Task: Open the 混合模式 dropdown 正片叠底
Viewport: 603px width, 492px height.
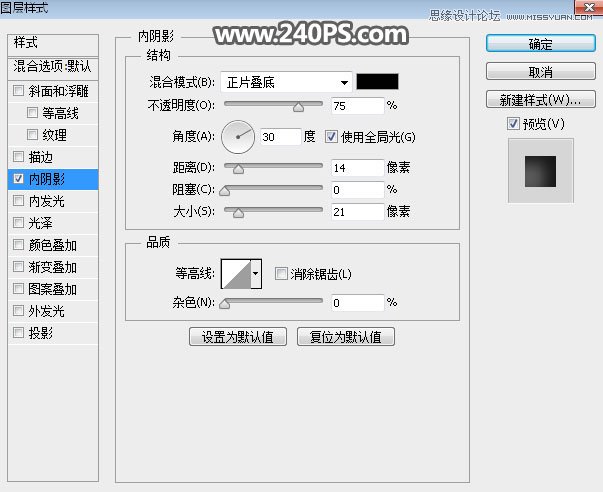Action: tap(286, 82)
